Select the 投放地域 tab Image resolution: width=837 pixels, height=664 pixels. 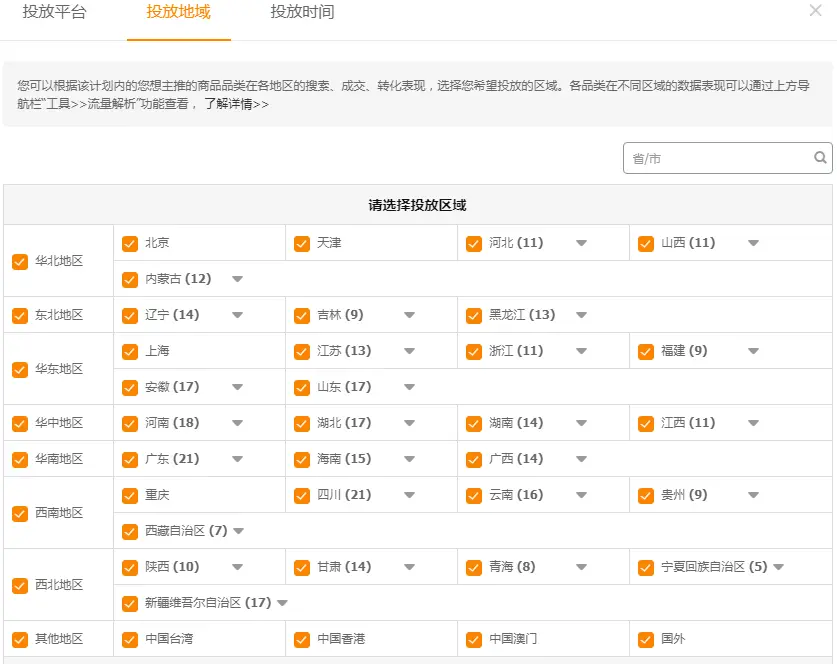pos(178,13)
